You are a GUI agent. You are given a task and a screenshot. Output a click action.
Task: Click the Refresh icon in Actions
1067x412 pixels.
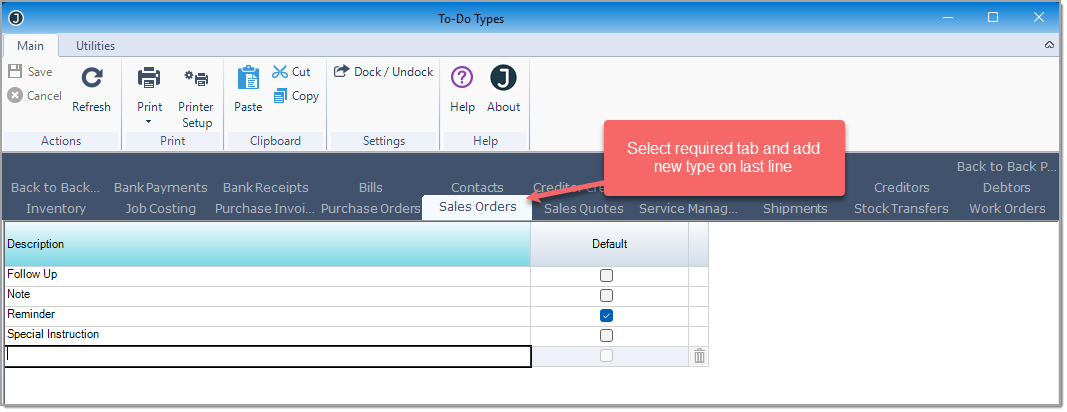pos(92,78)
